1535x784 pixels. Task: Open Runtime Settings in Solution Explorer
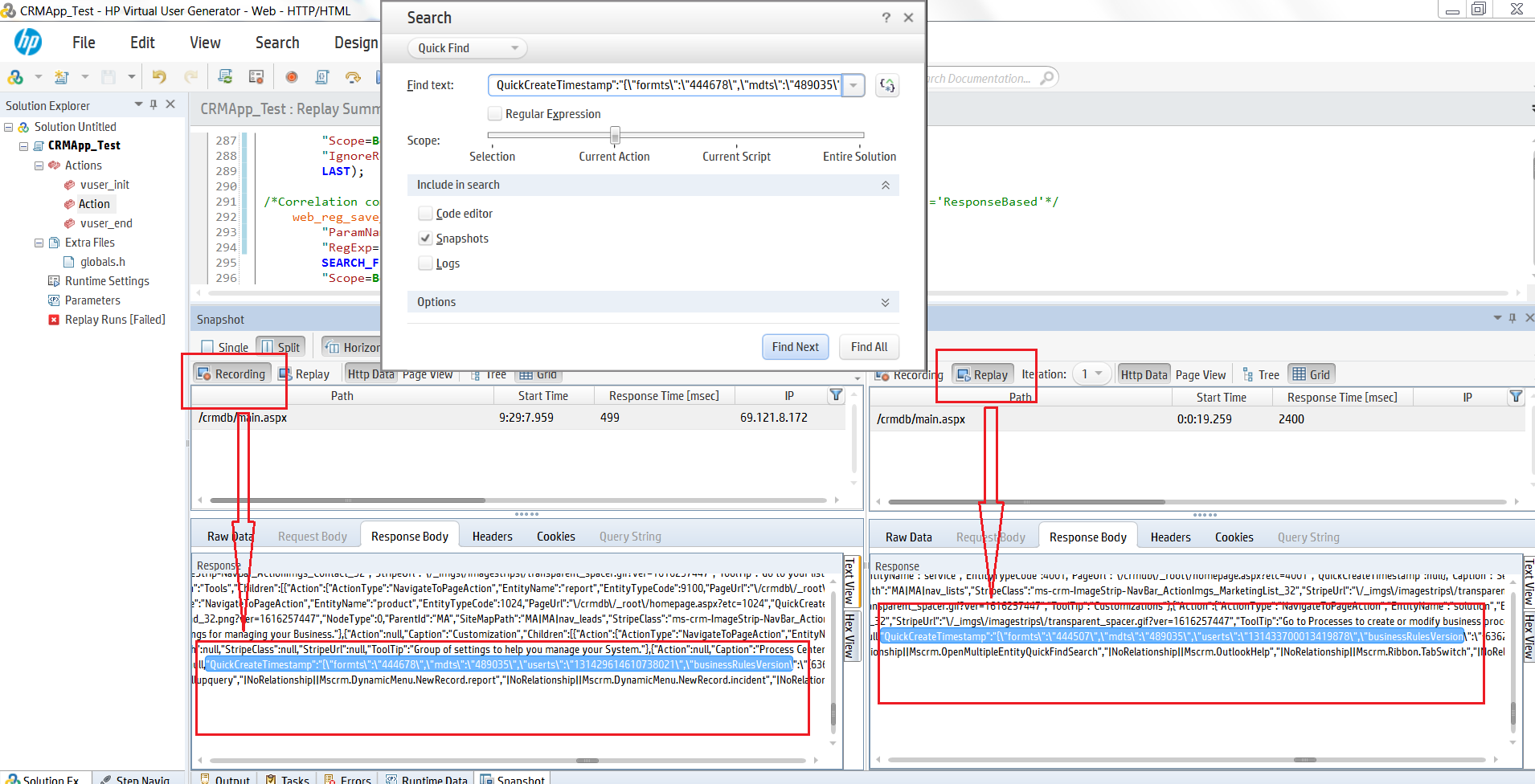(107, 281)
